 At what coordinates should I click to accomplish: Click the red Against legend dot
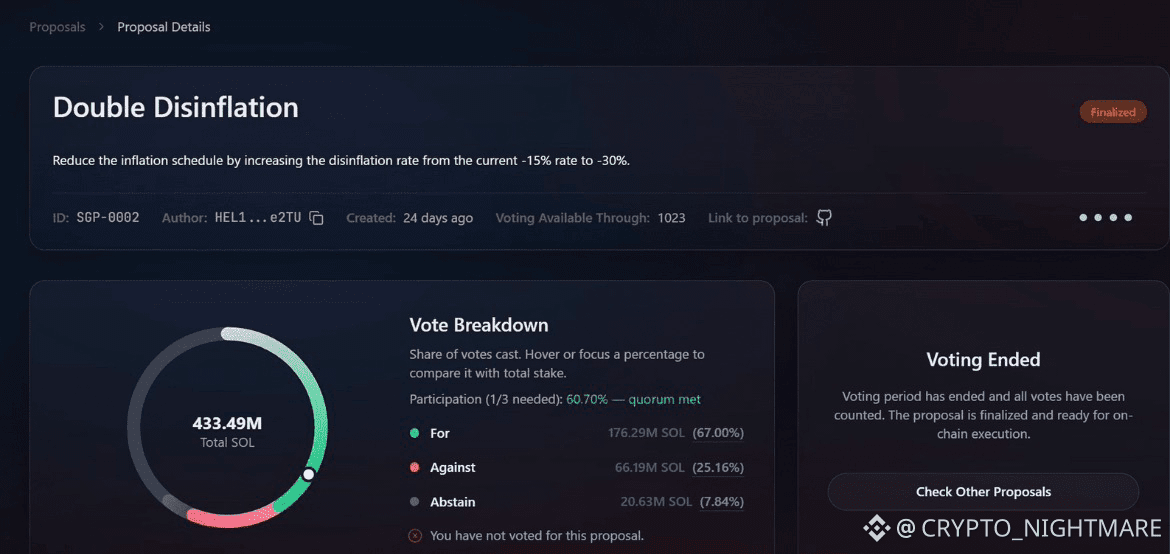tap(415, 468)
